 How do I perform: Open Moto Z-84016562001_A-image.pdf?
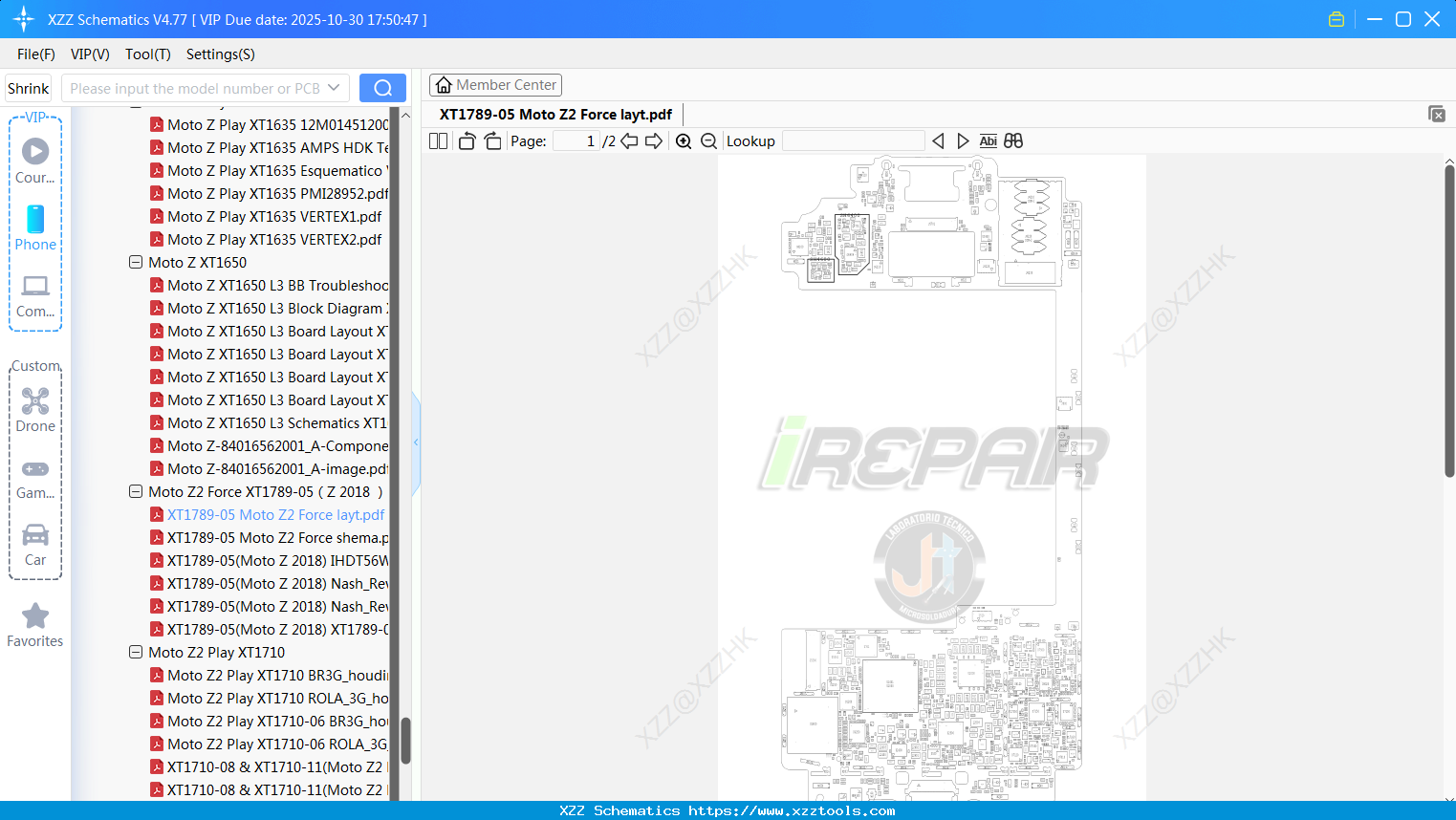pyautogui.click(x=277, y=468)
